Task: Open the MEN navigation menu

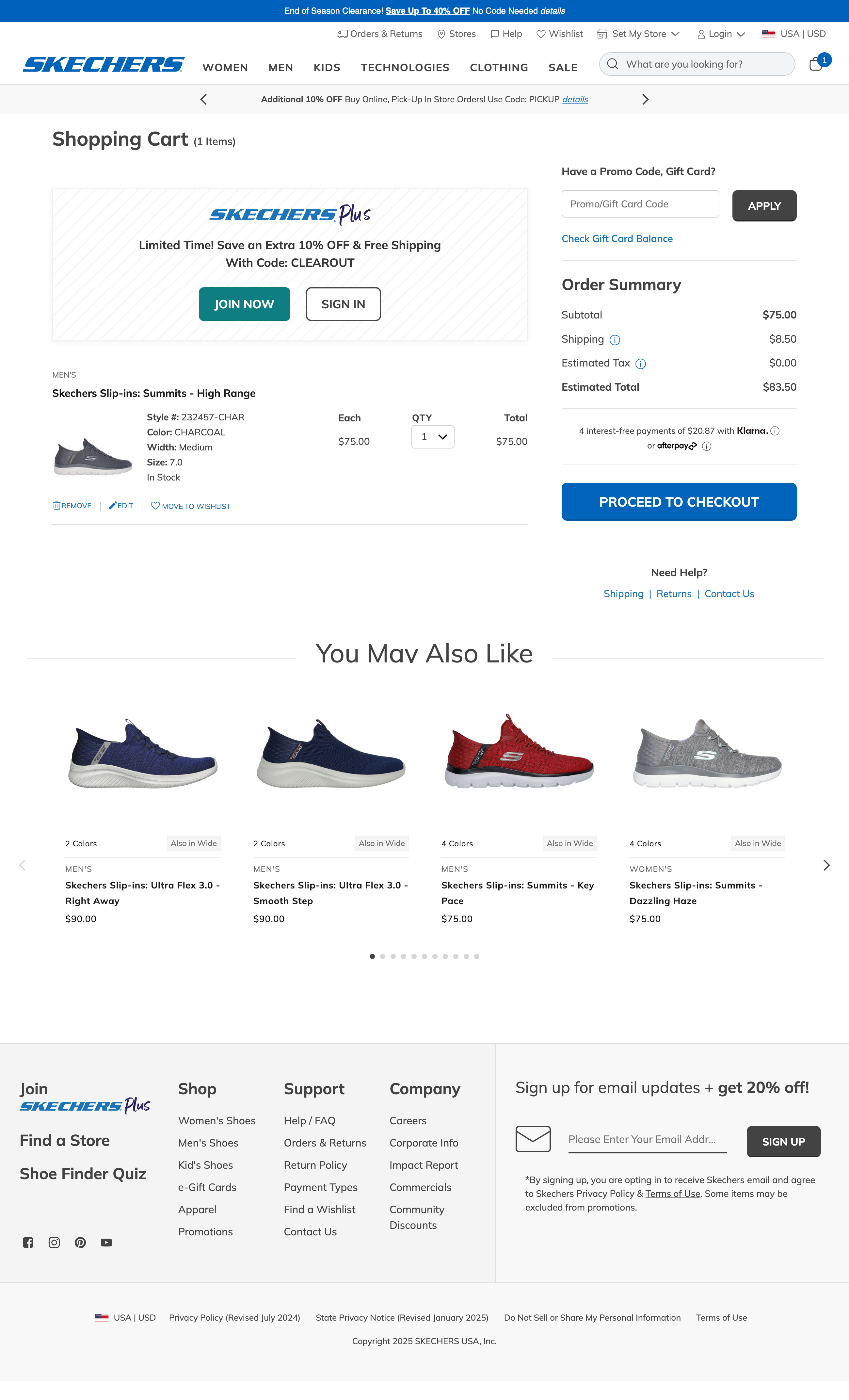Action: [x=280, y=67]
